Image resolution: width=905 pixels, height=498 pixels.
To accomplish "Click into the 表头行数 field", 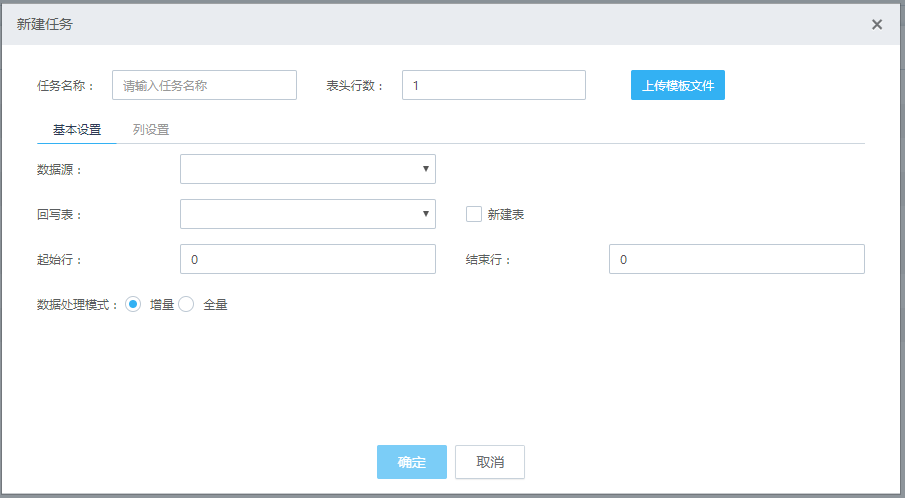I will [494, 85].
